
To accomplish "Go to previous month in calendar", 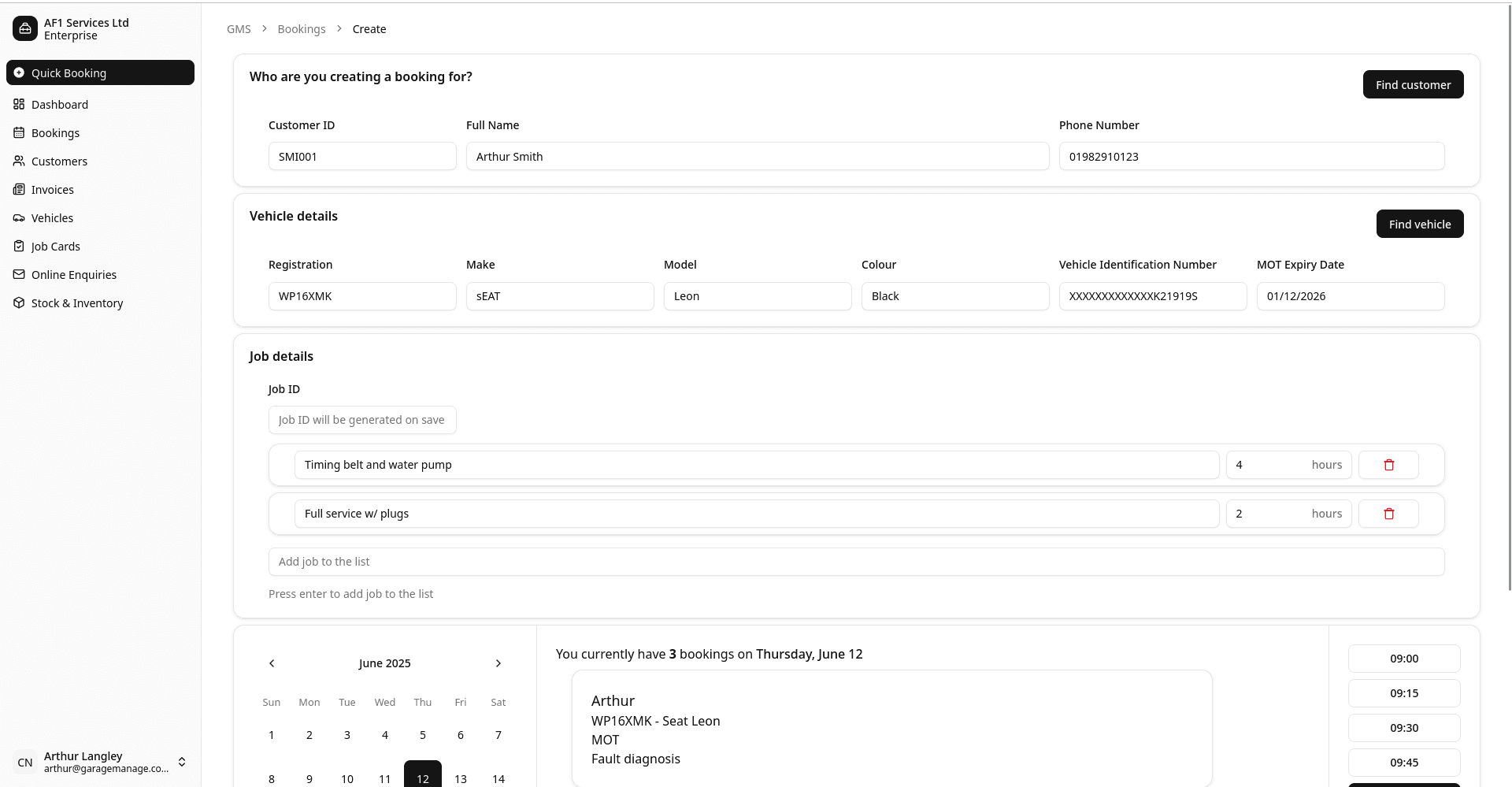I will click(272, 663).
